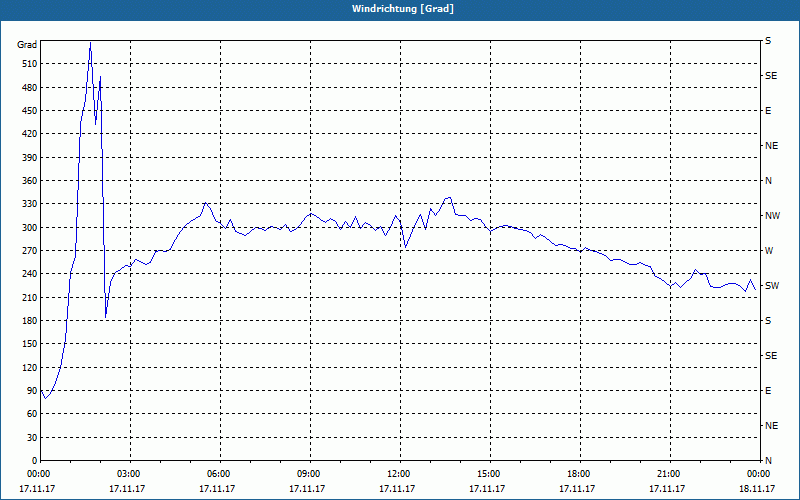800x500 pixels.
Task: Click the 17.11.17 date under 06:00
Action: 217,488
